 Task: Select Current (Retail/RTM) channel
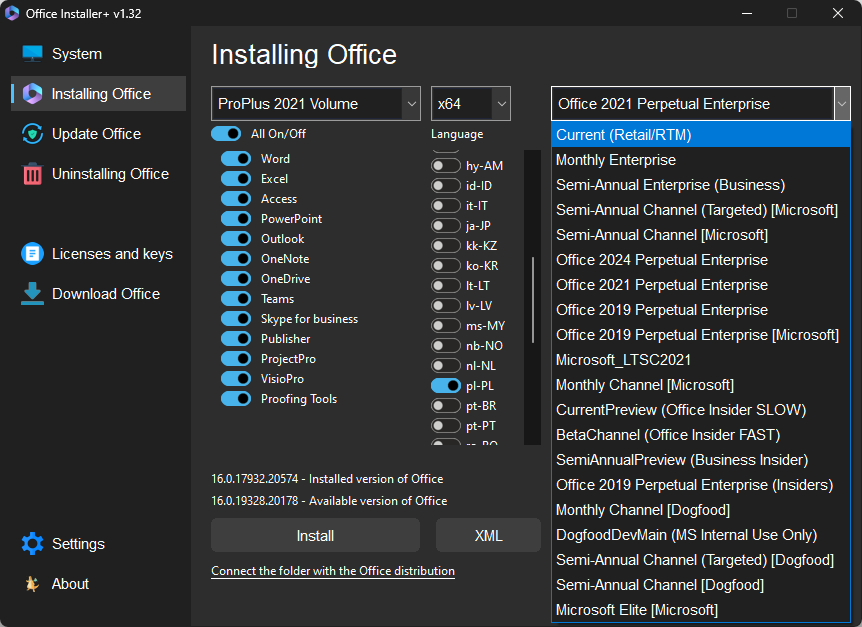pos(700,135)
